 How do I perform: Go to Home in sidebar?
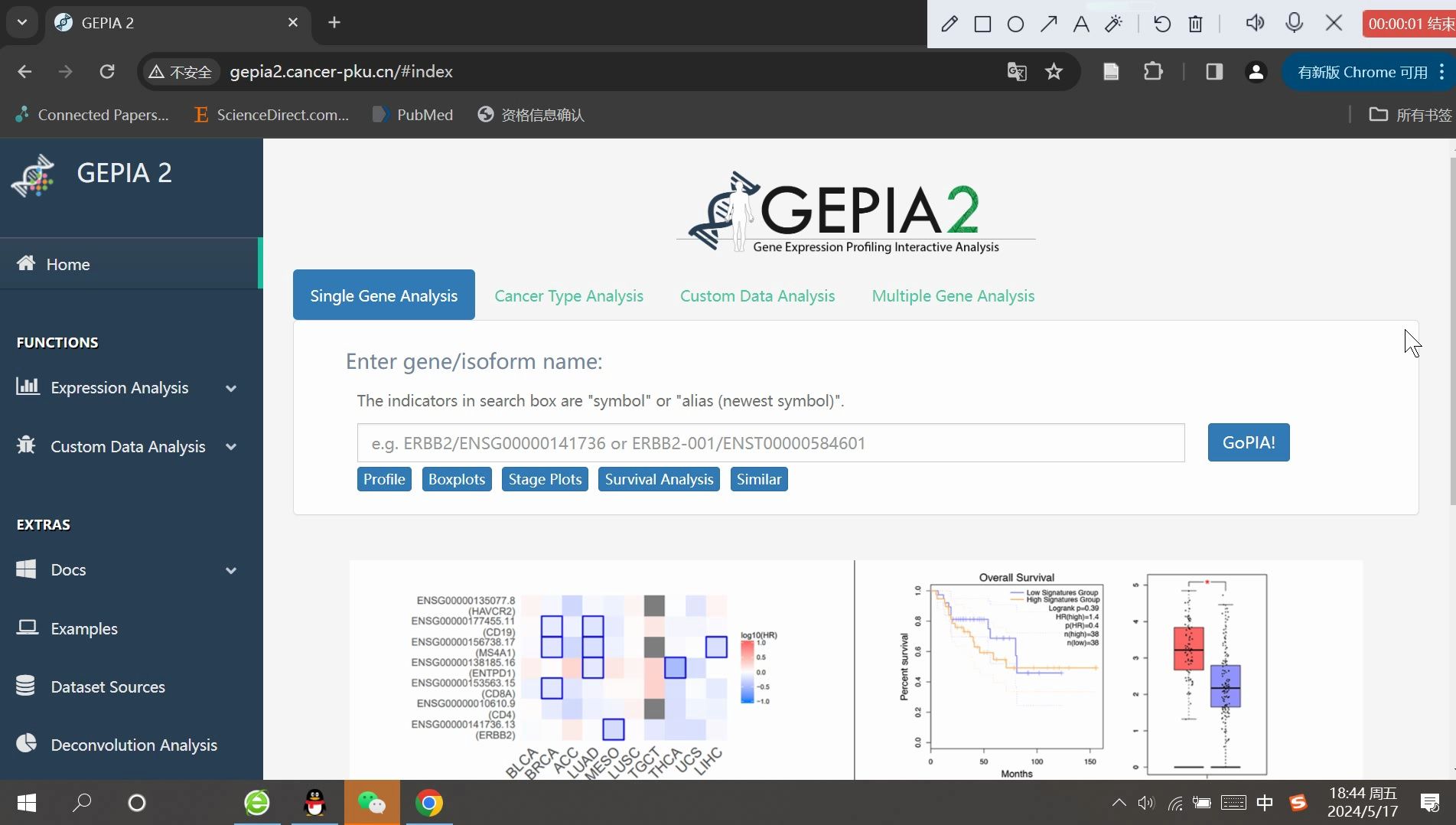[x=130, y=264]
